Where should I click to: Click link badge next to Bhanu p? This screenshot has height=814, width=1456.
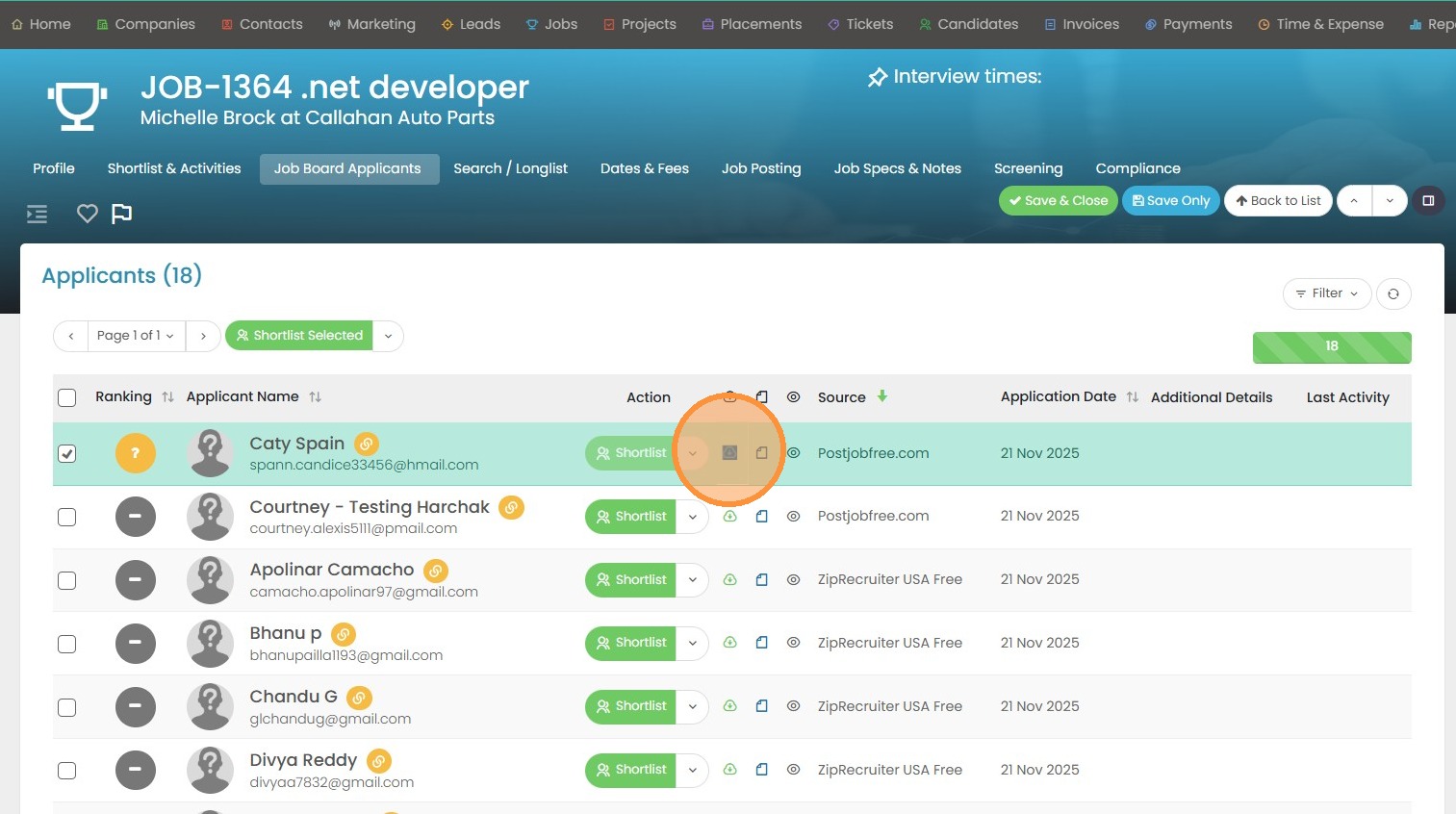344,634
